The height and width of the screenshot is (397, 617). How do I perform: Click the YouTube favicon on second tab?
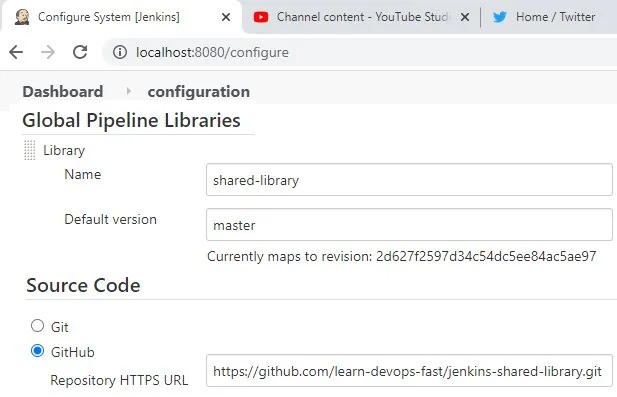[x=261, y=17]
